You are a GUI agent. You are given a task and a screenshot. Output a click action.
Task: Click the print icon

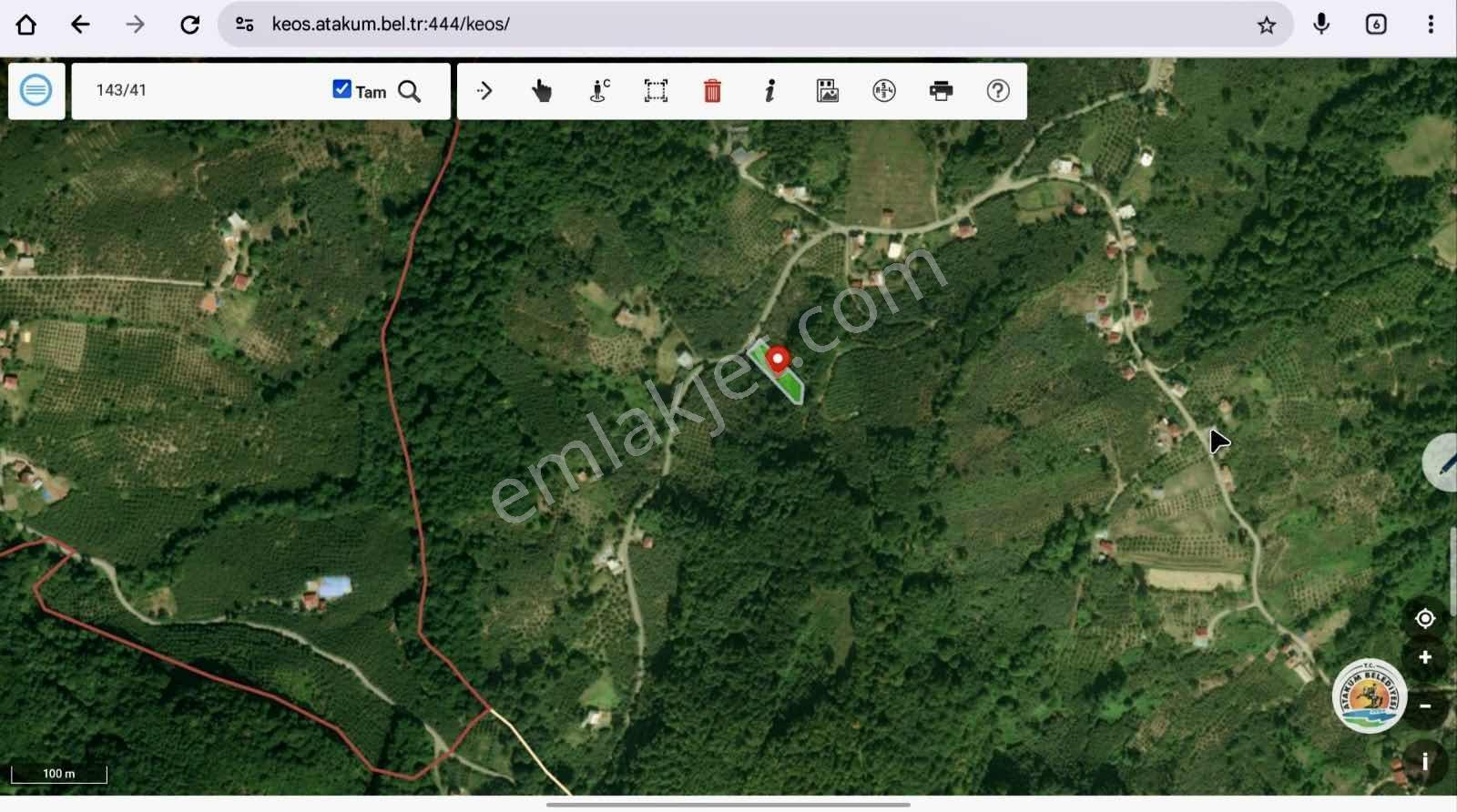coord(942,90)
